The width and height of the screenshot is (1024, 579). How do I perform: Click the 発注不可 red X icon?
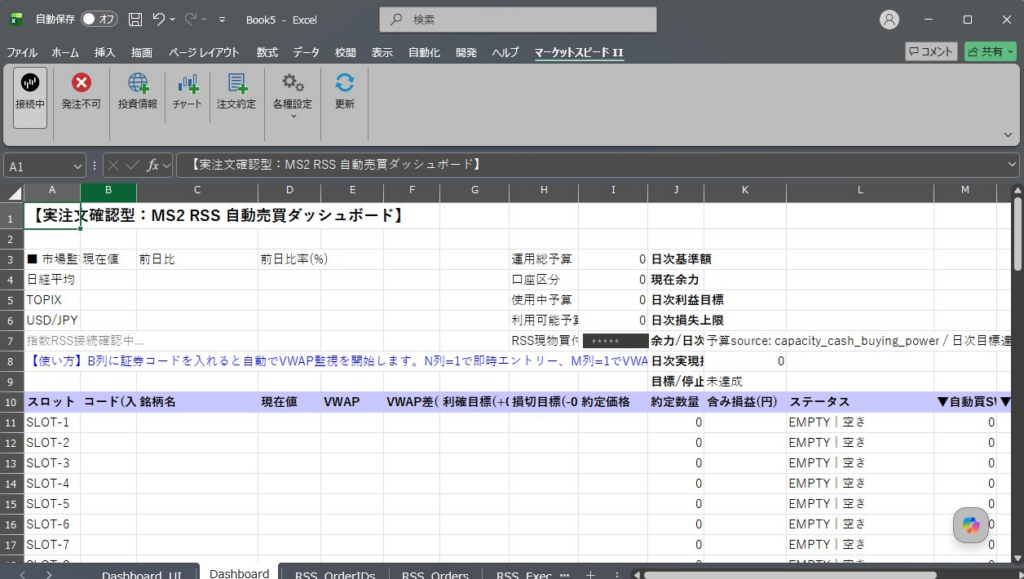click(81, 82)
